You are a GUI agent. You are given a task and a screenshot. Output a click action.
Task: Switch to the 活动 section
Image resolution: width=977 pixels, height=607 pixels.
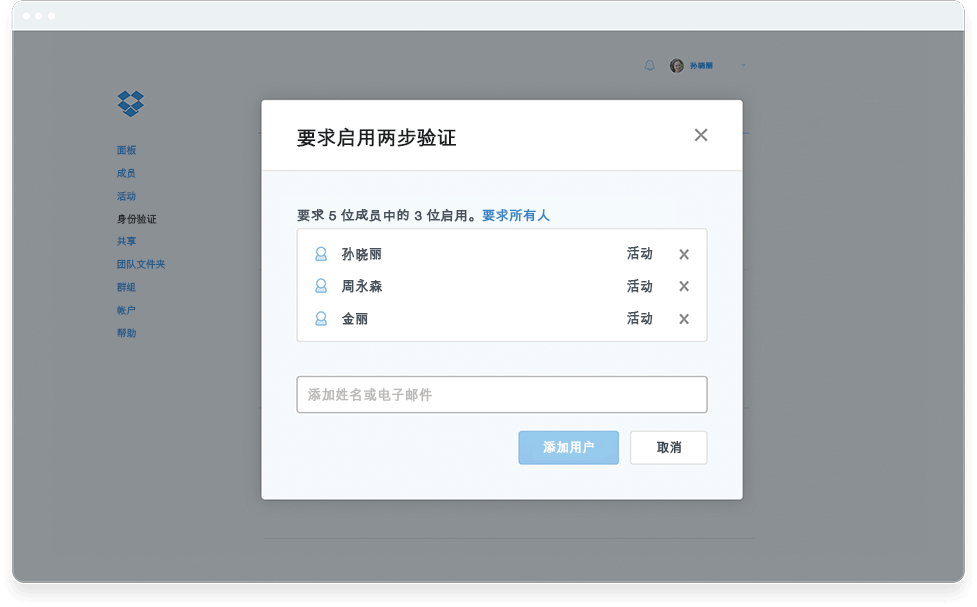[x=127, y=196]
